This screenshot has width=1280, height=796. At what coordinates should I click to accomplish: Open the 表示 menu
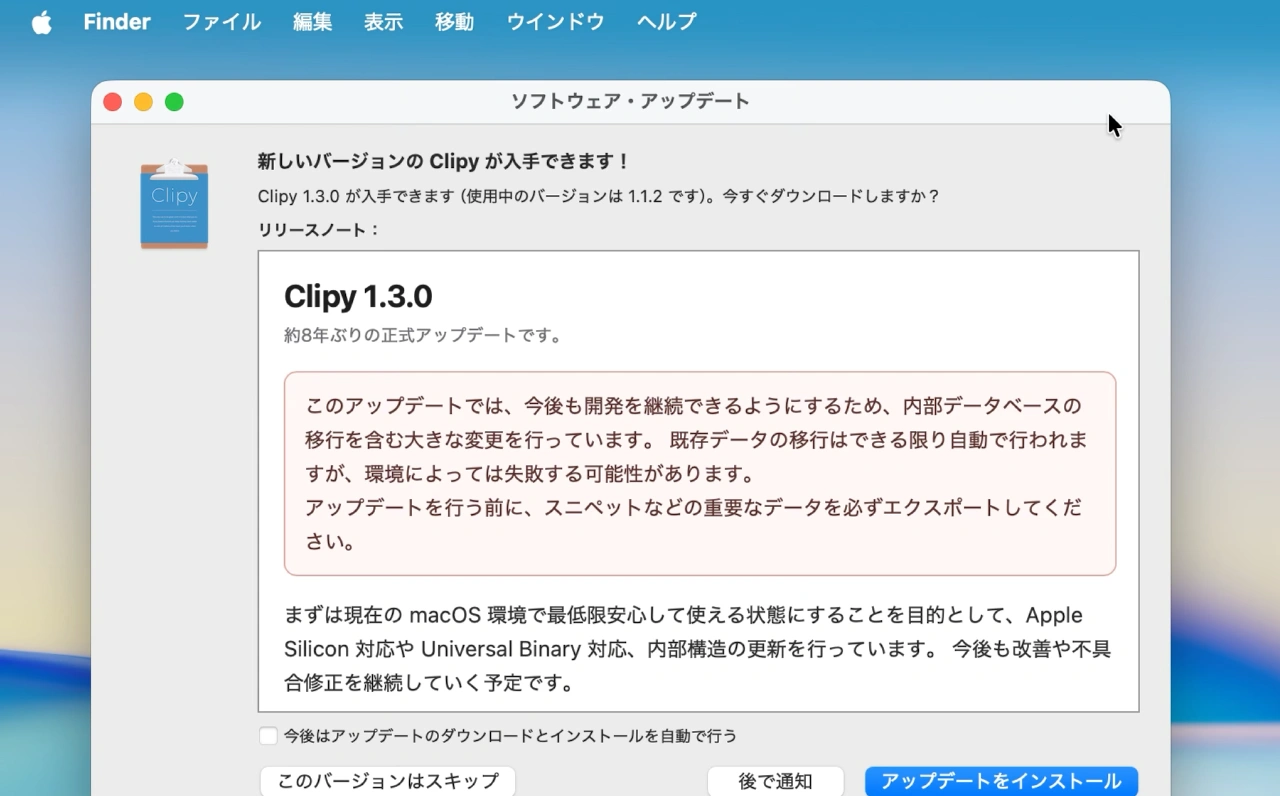pos(384,22)
